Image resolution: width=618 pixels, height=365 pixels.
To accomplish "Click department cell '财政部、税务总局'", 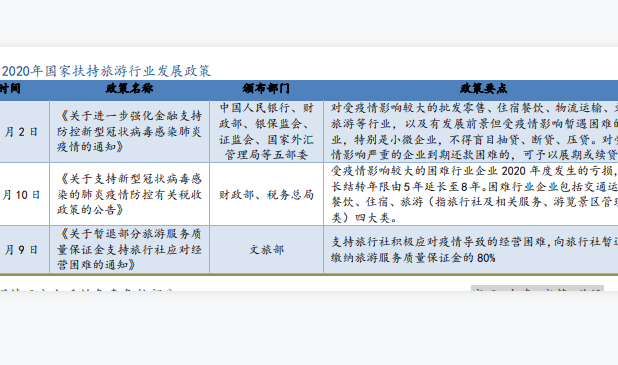I will [x=266, y=194].
